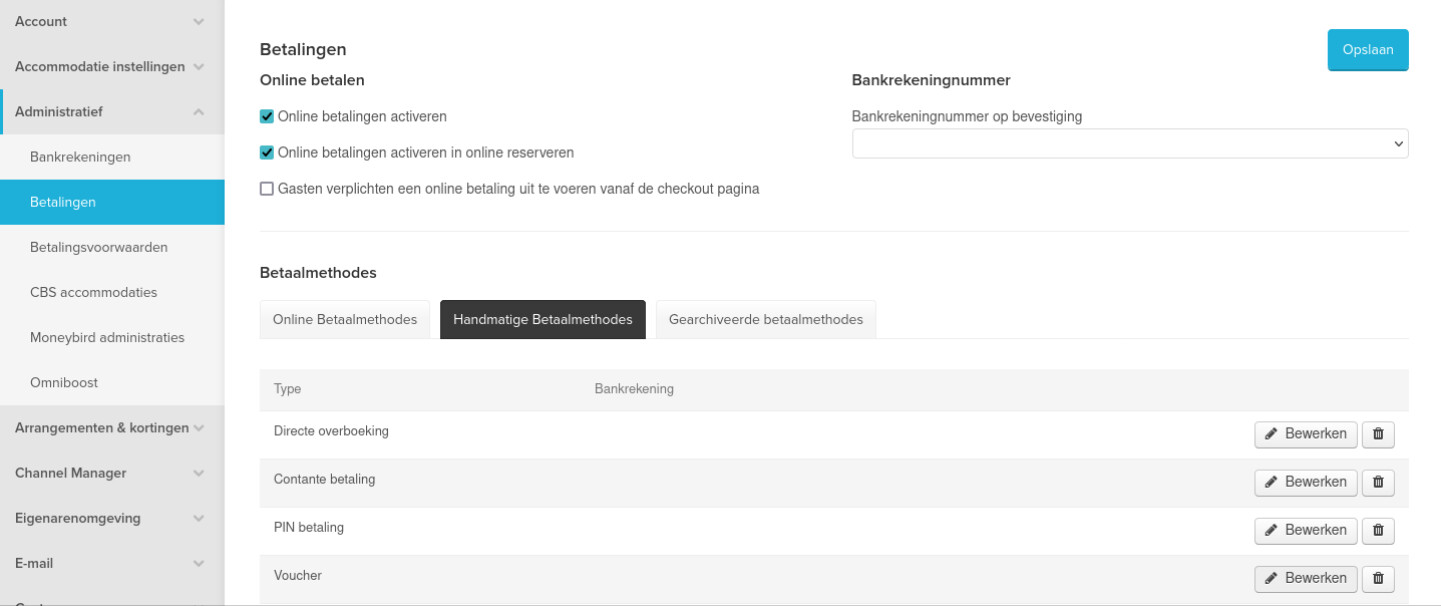Delete the Directe overboeking payment method
This screenshot has height=606, width=1441.
click(x=1378, y=434)
